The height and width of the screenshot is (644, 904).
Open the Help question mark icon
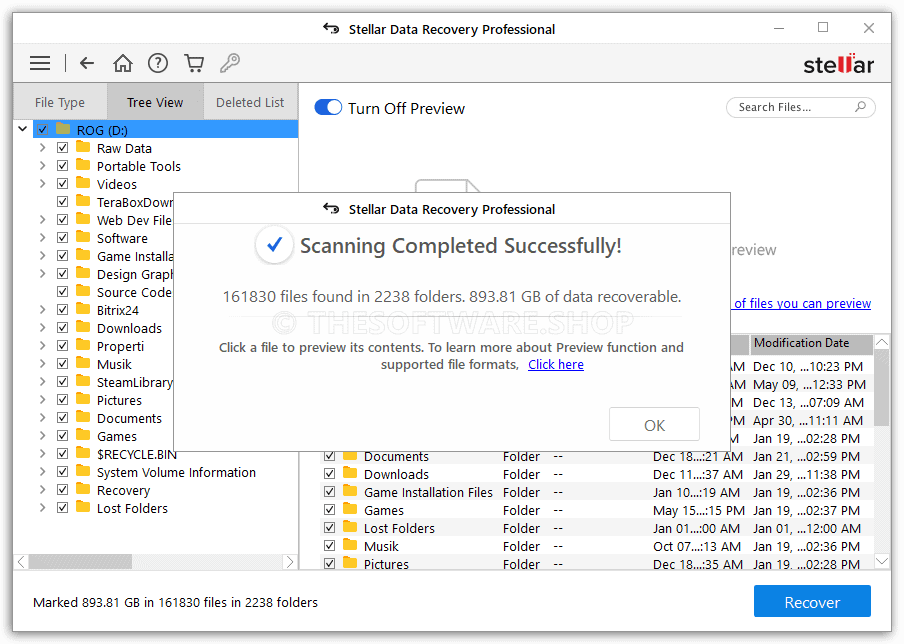(x=157, y=63)
